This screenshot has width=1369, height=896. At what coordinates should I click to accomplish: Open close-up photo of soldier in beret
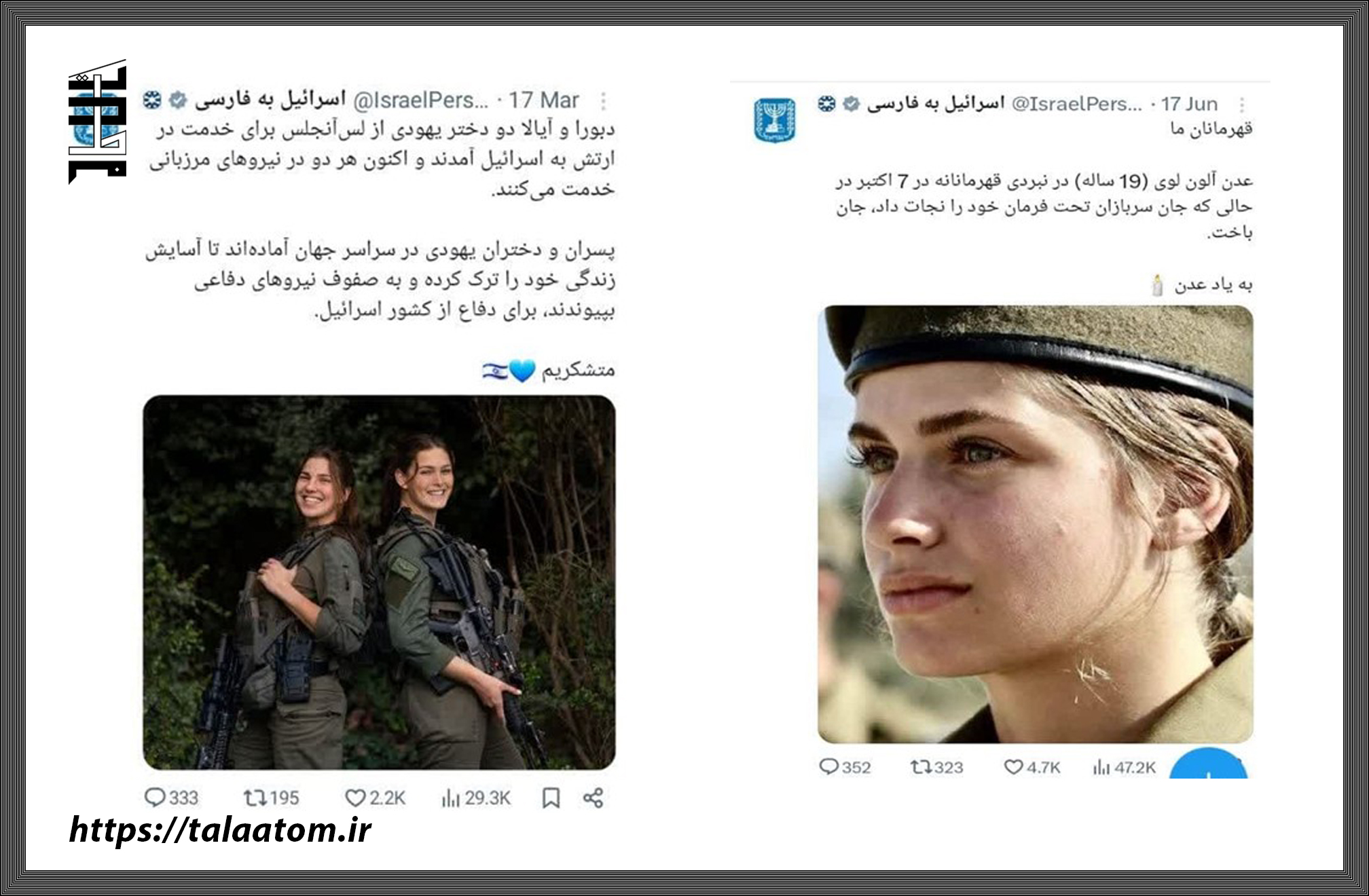(1036, 524)
